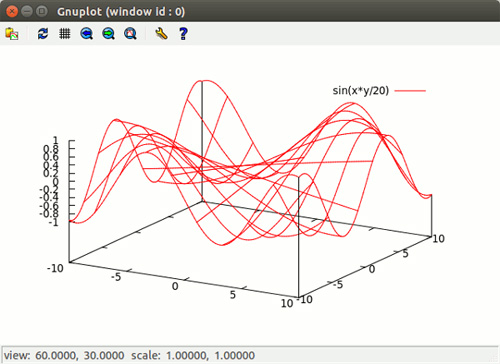Click the replot refresh icon

43,34
